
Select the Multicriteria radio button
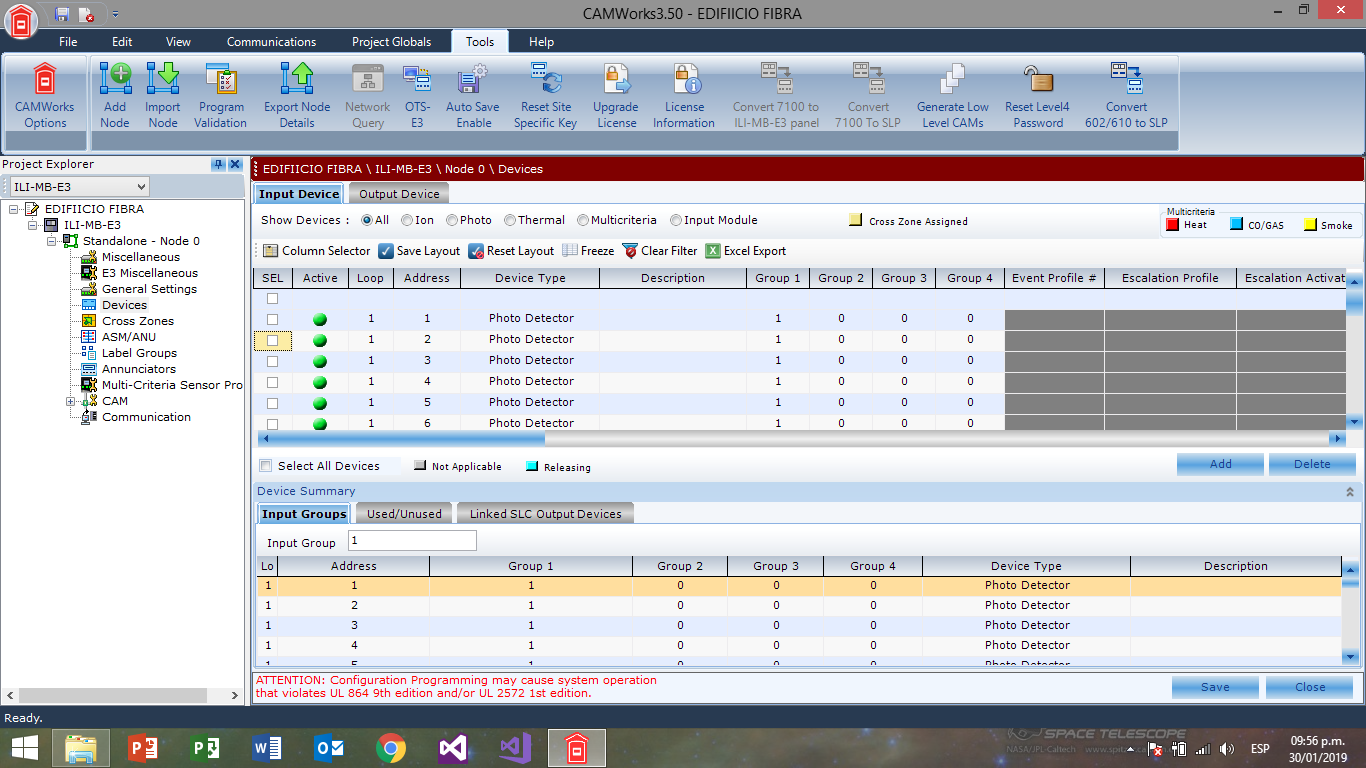[x=583, y=220]
